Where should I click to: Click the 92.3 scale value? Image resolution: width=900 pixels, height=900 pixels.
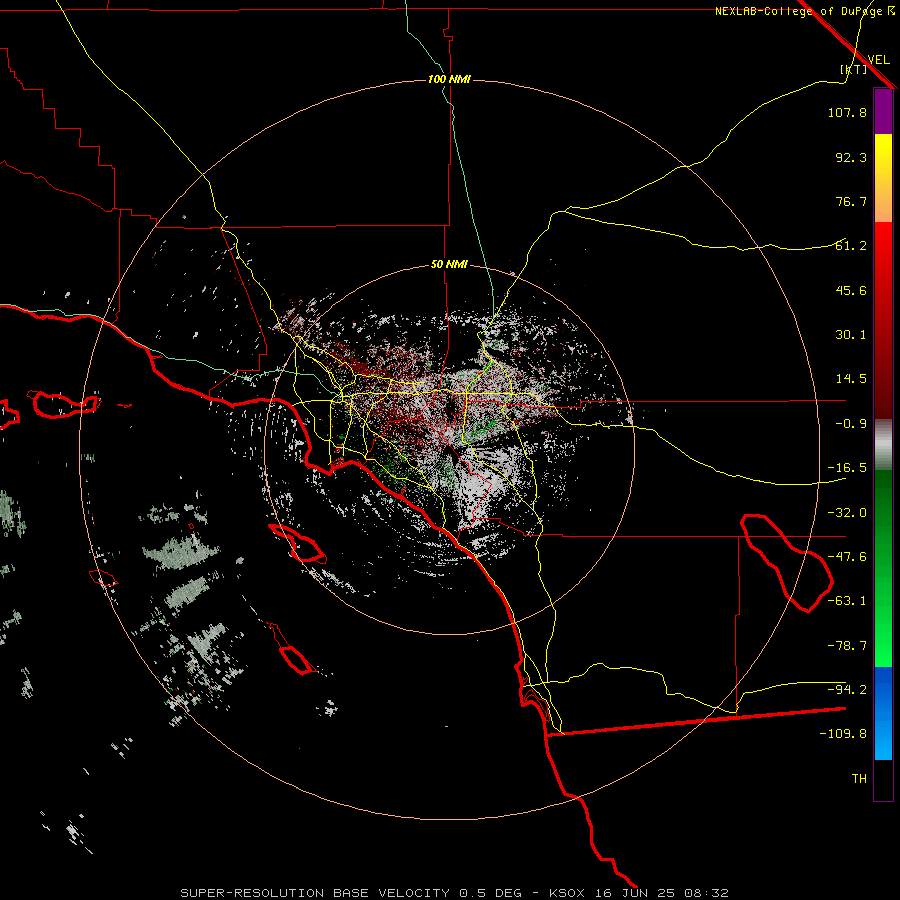pyautogui.click(x=851, y=157)
